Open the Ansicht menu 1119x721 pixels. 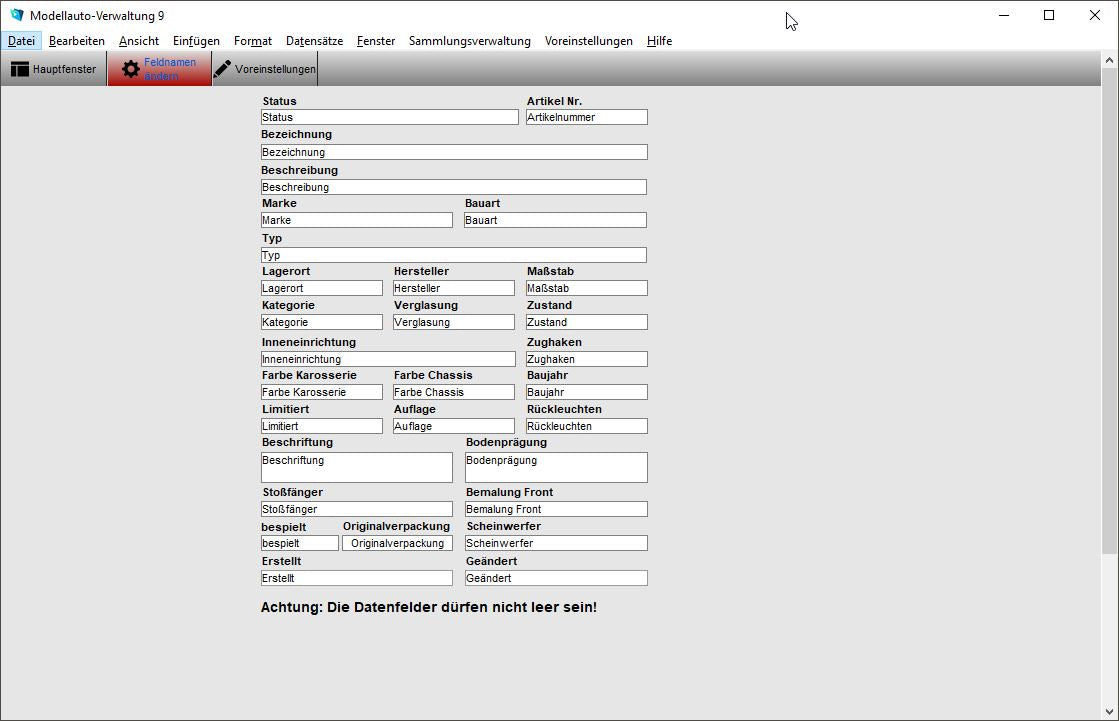click(138, 41)
